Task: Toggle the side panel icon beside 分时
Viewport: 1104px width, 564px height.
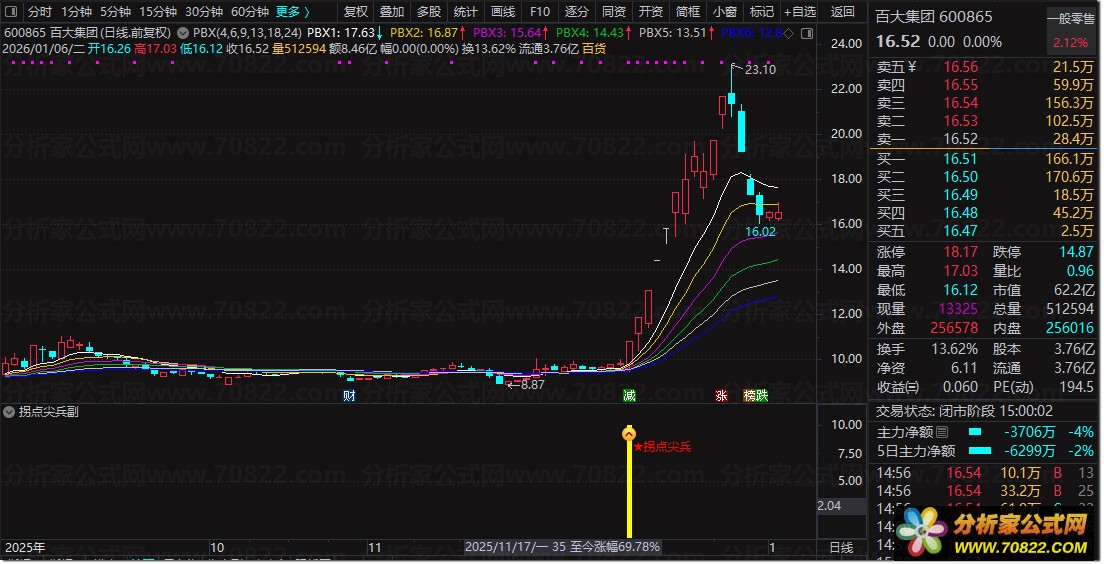Action: pos(11,11)
